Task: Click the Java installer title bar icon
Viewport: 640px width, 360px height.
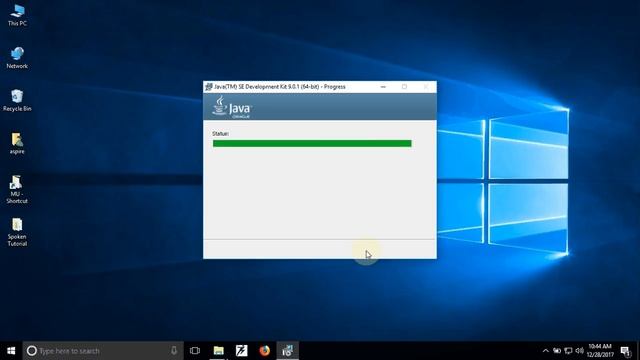Action: (209, 87)
